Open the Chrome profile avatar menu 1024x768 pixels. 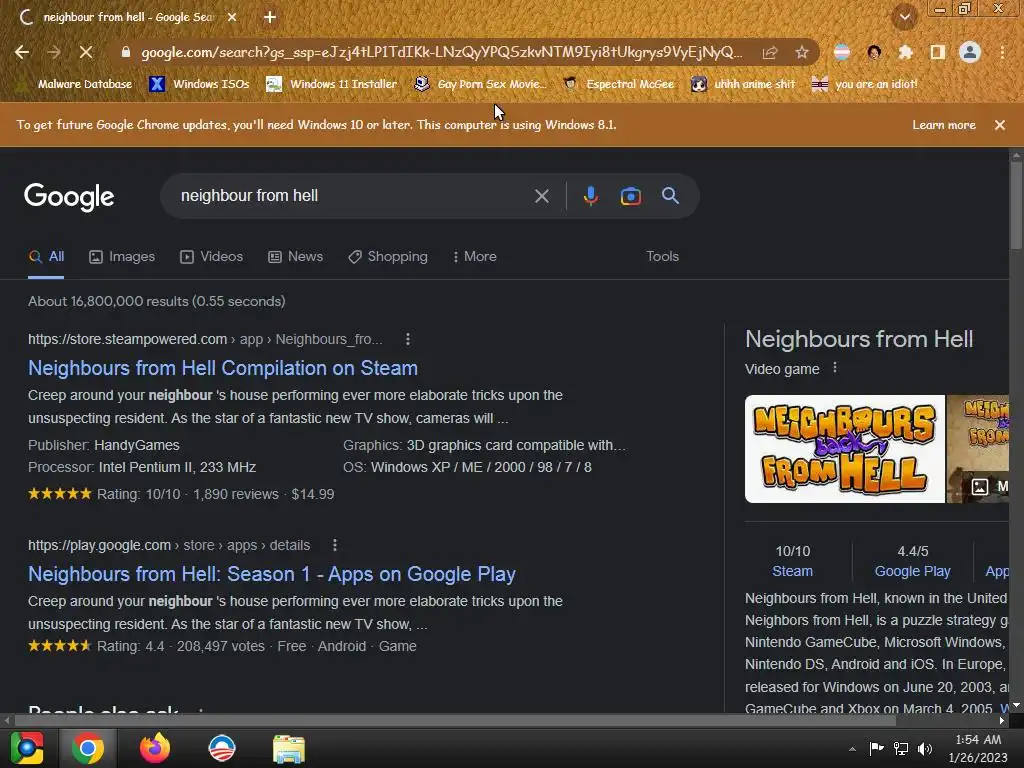[x=970, y=52]
